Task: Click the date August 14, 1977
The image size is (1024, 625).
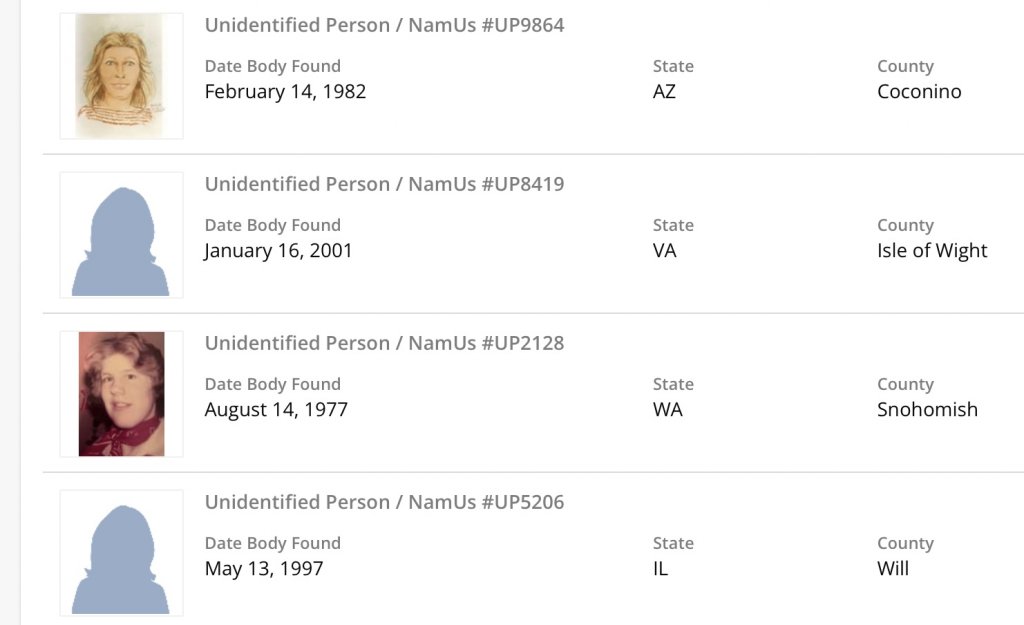Action: coord(276,410)
